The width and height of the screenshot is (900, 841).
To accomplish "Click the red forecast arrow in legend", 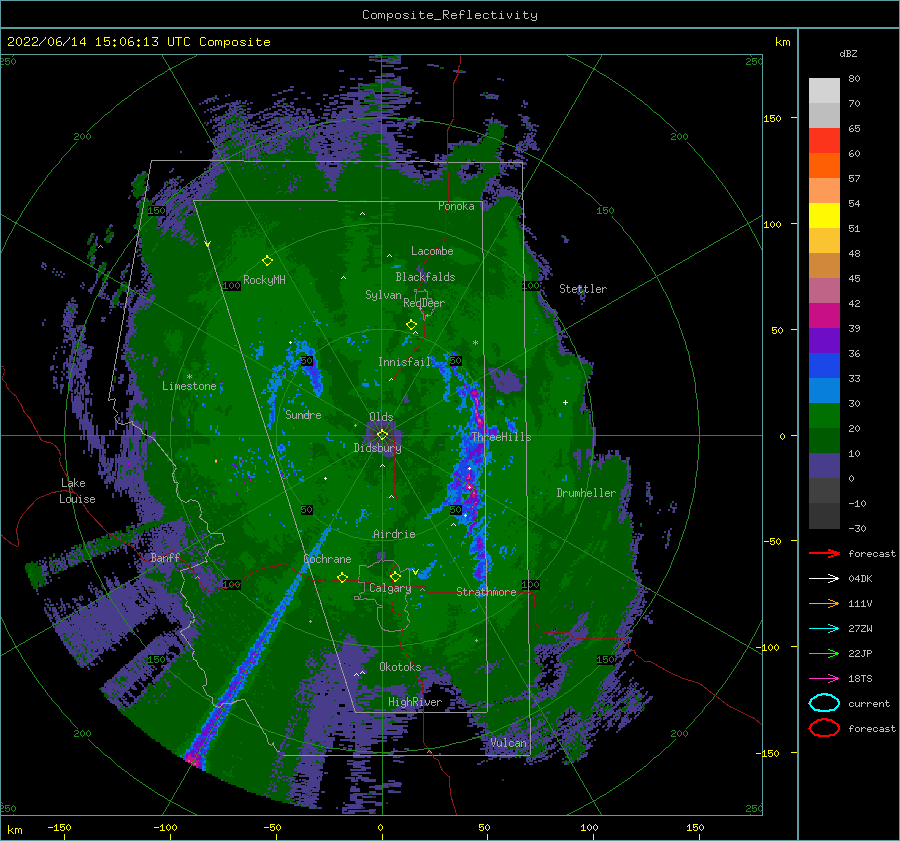I will (824, 553).
